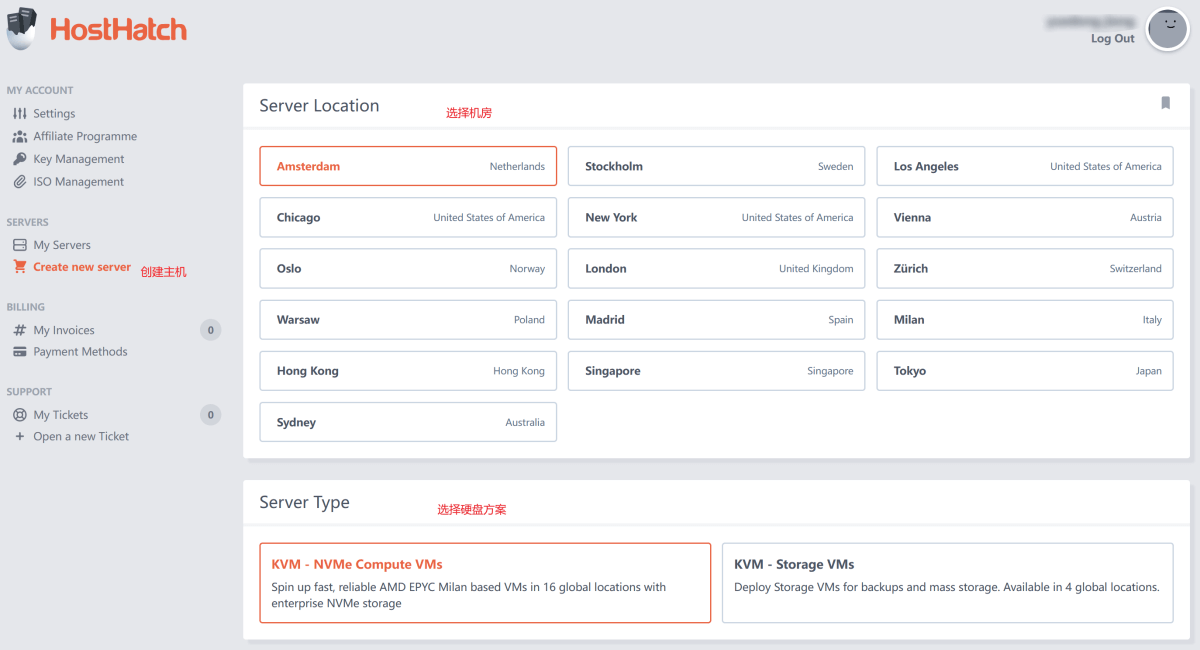The width and height of the screenshot is (1200, 650).
Task: Click the bookmark icon in Server Location
Action: [x=1165, y=103]
